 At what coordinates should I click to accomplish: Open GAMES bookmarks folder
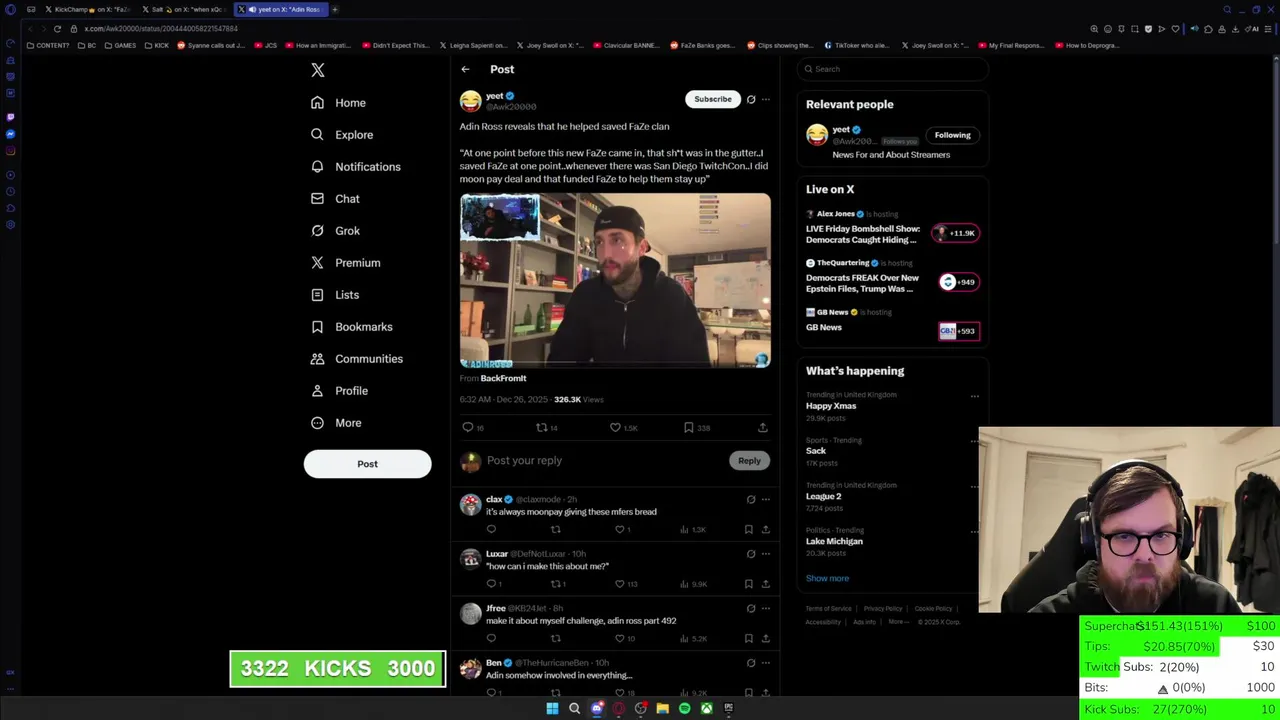(120, 45)
